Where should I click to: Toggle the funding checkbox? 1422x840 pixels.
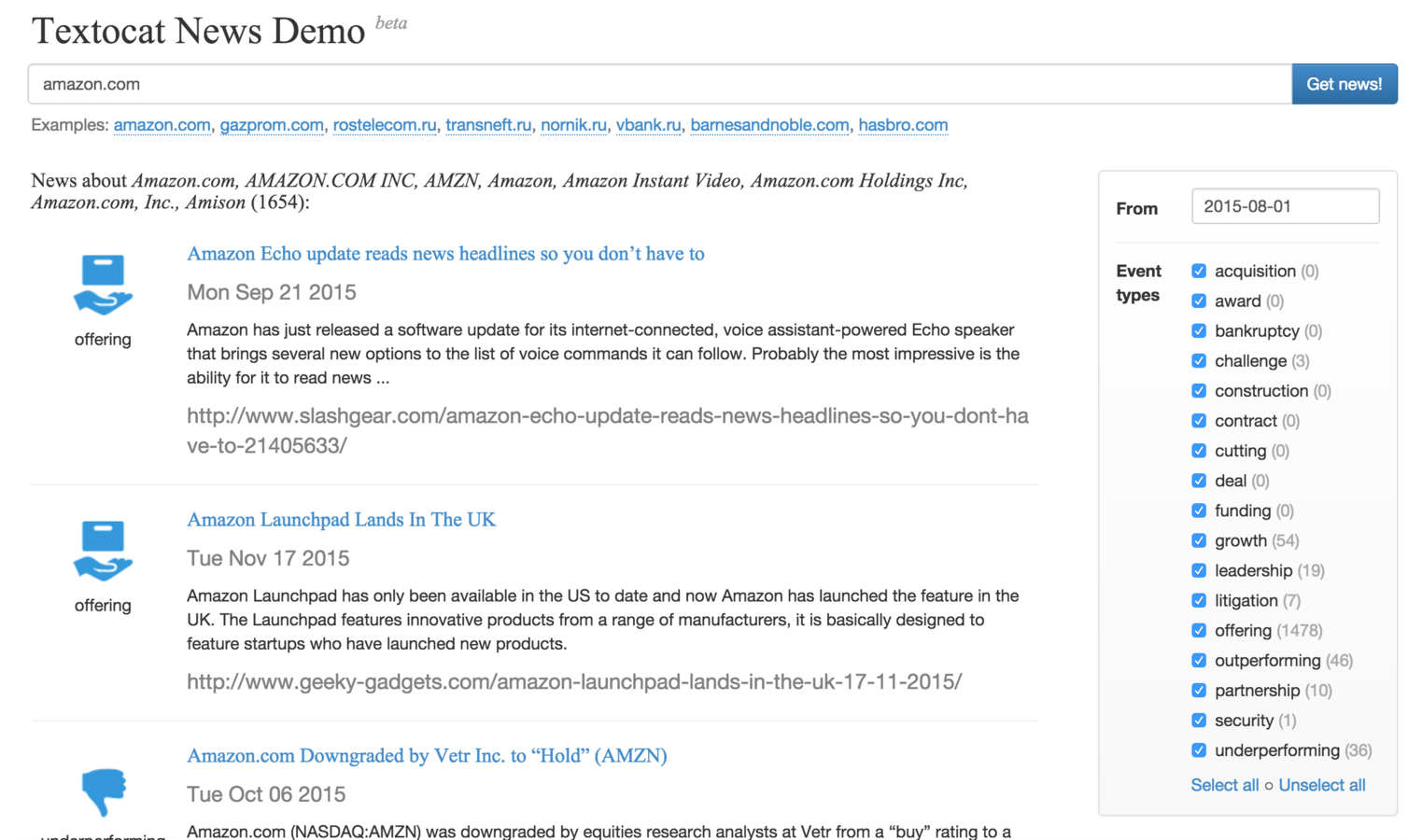coord(1199,511)
